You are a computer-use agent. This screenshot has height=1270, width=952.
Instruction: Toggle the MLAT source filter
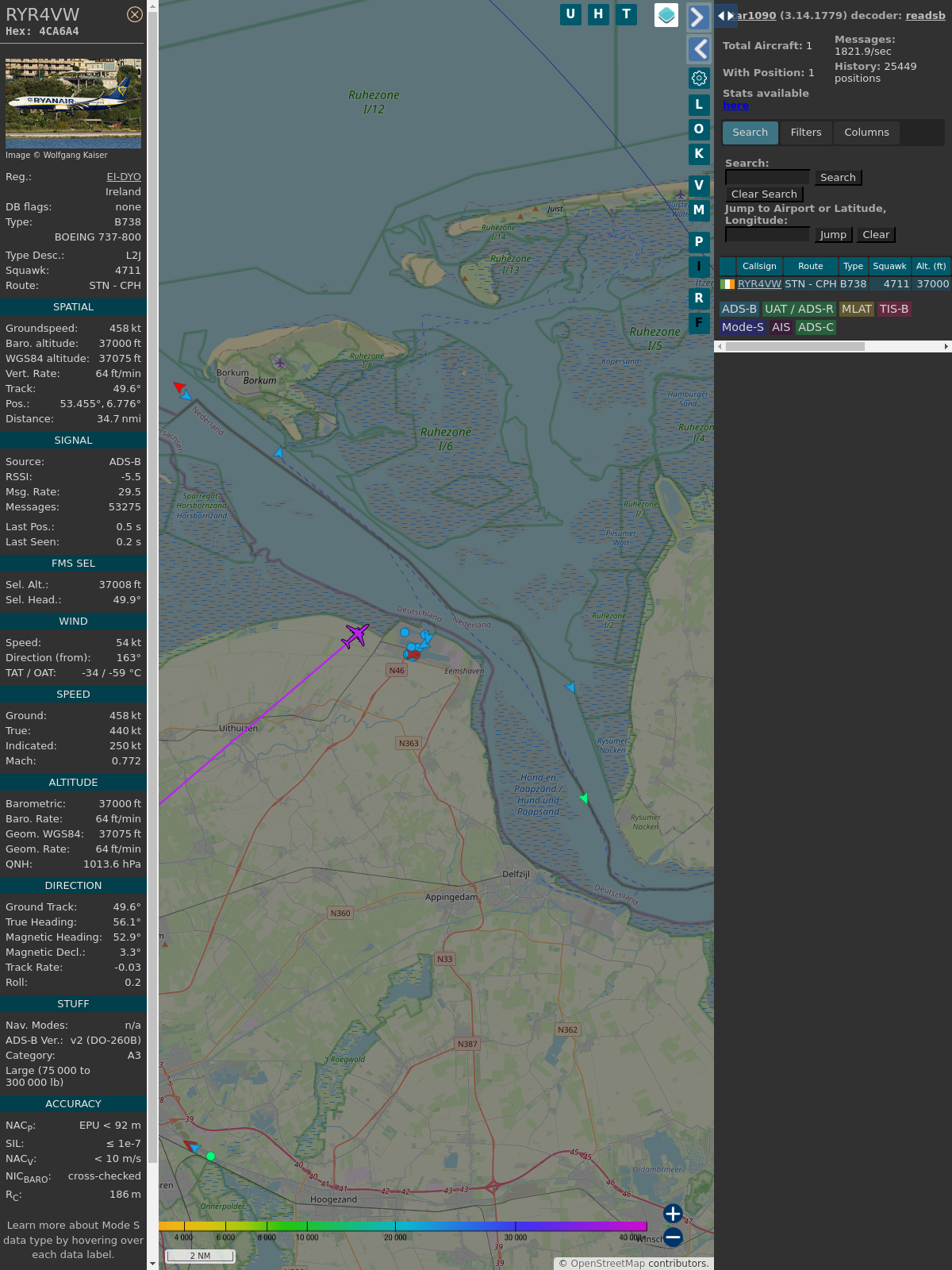[x=856, y=309]
